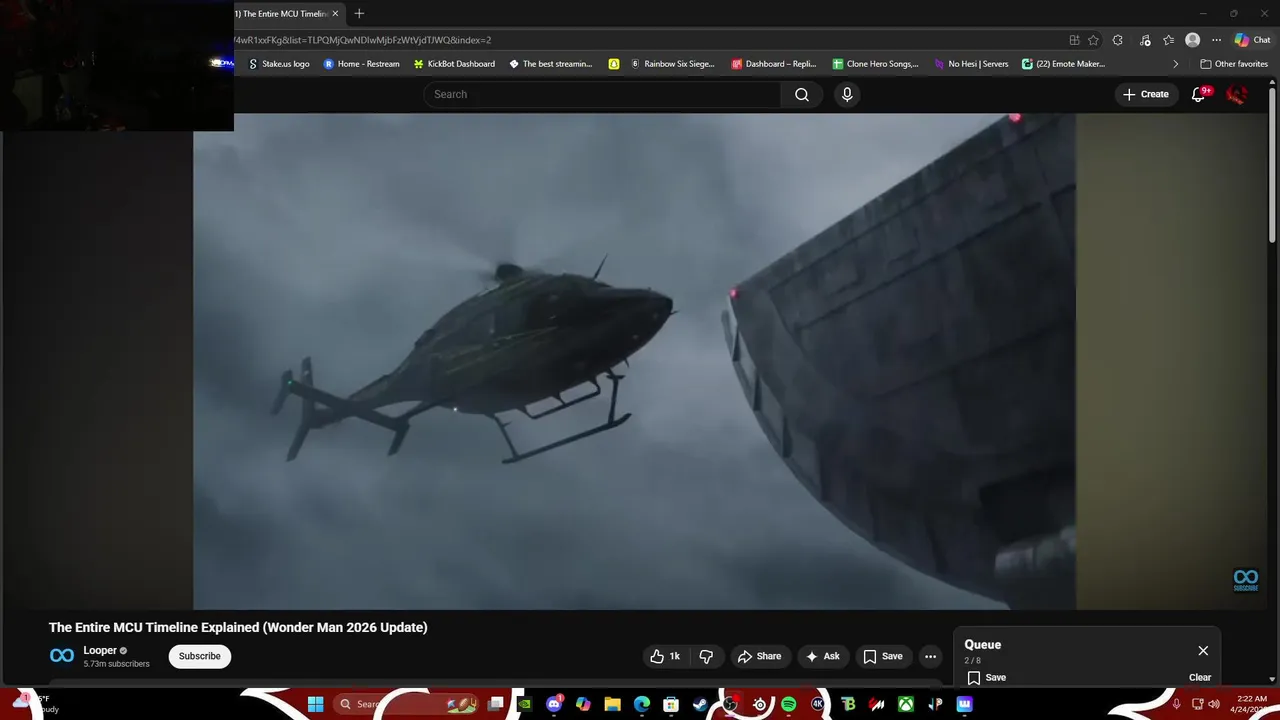Open Dashboard – Repli... bookmark
The image size is (1280, 720).
pos(774,64)
